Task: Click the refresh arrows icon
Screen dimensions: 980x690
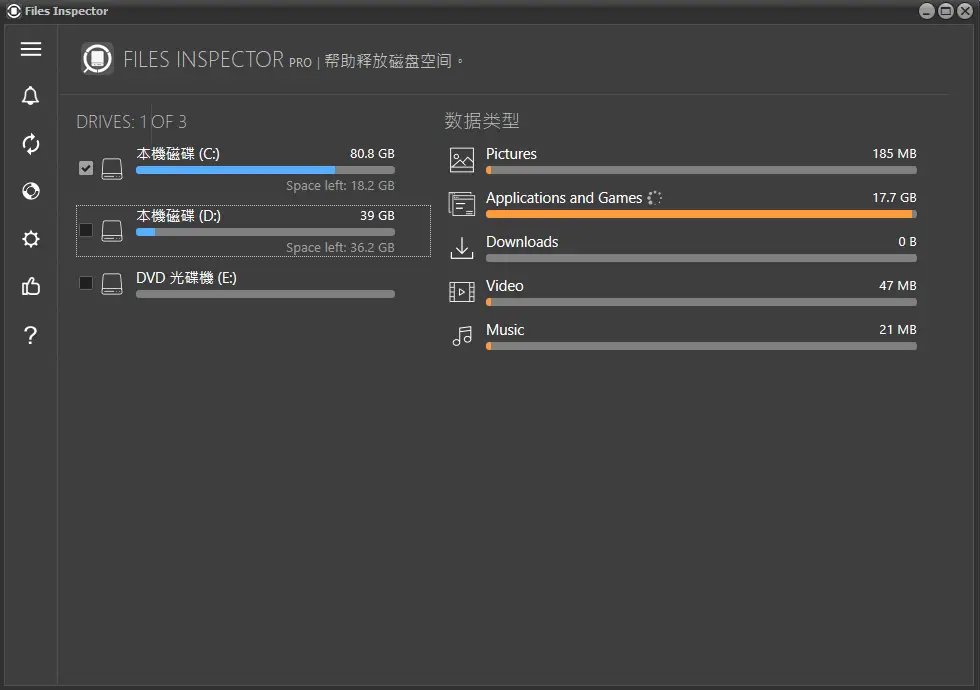Action: pyautogui.click(x=31, y=144)
